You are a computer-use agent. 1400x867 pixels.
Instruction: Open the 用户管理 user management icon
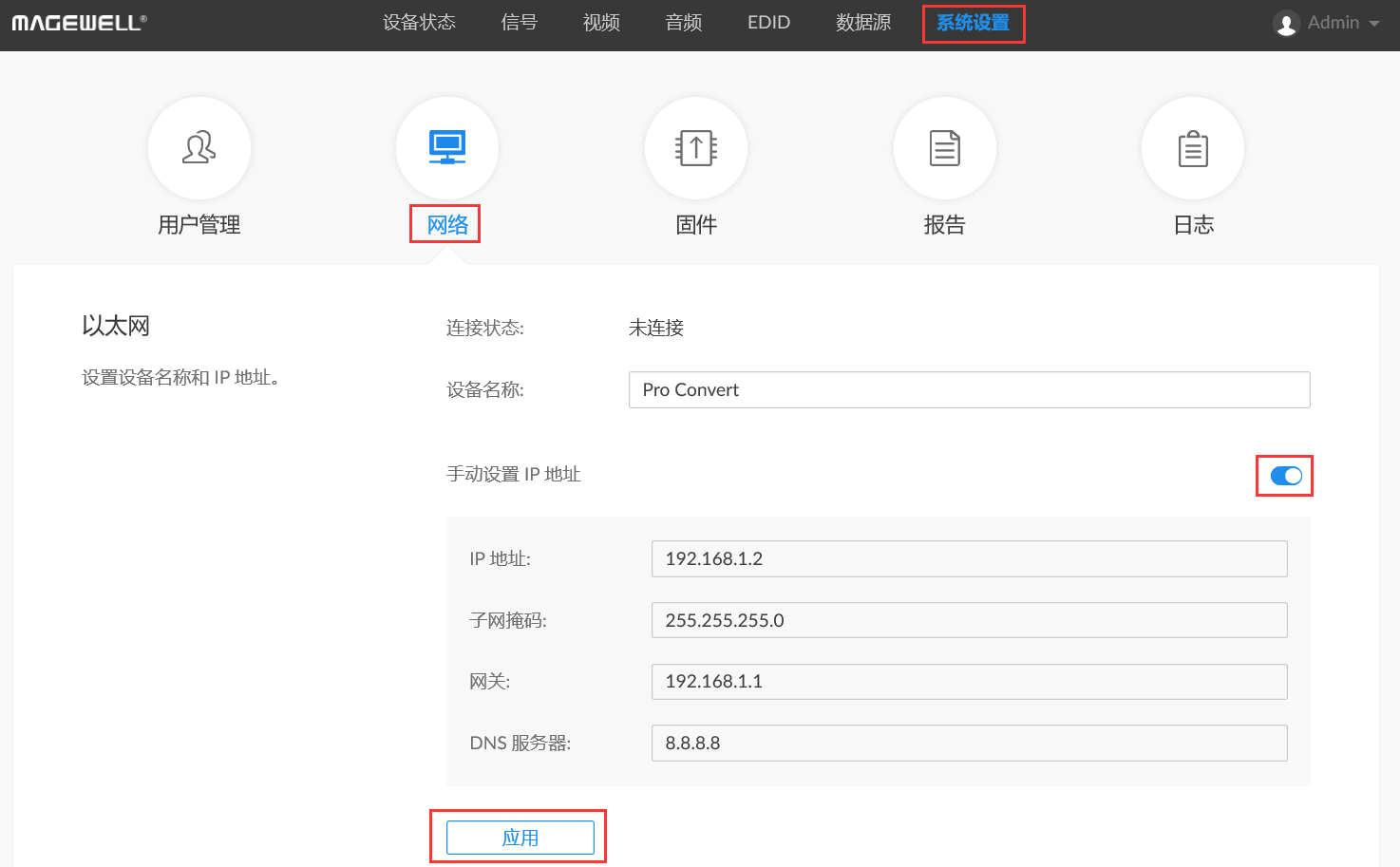(199, 148)
